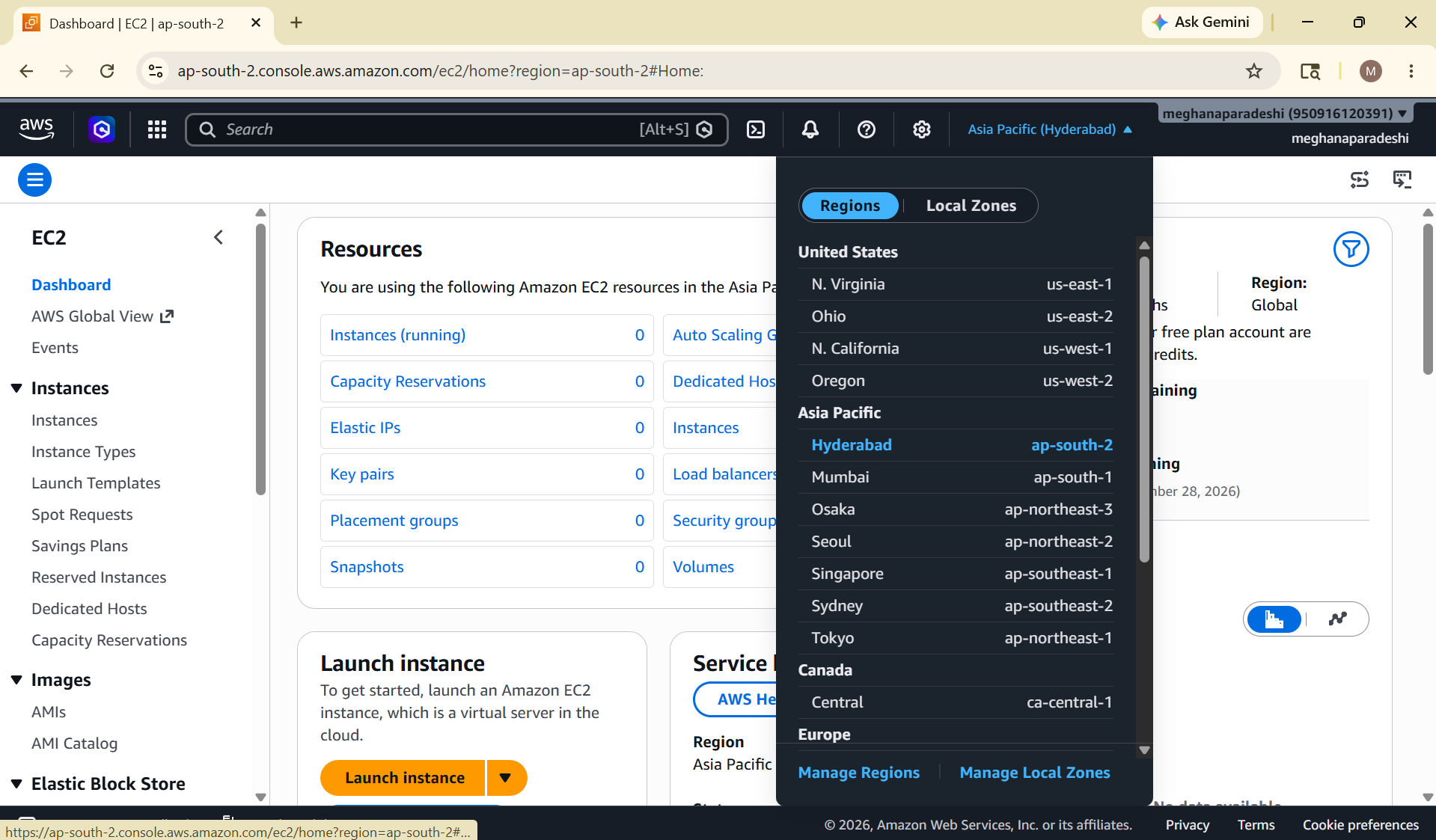Image resolution: width=1436 pixels, height=840 pixels.
Task: Open the settings gear in navbar
Action: 922,129
